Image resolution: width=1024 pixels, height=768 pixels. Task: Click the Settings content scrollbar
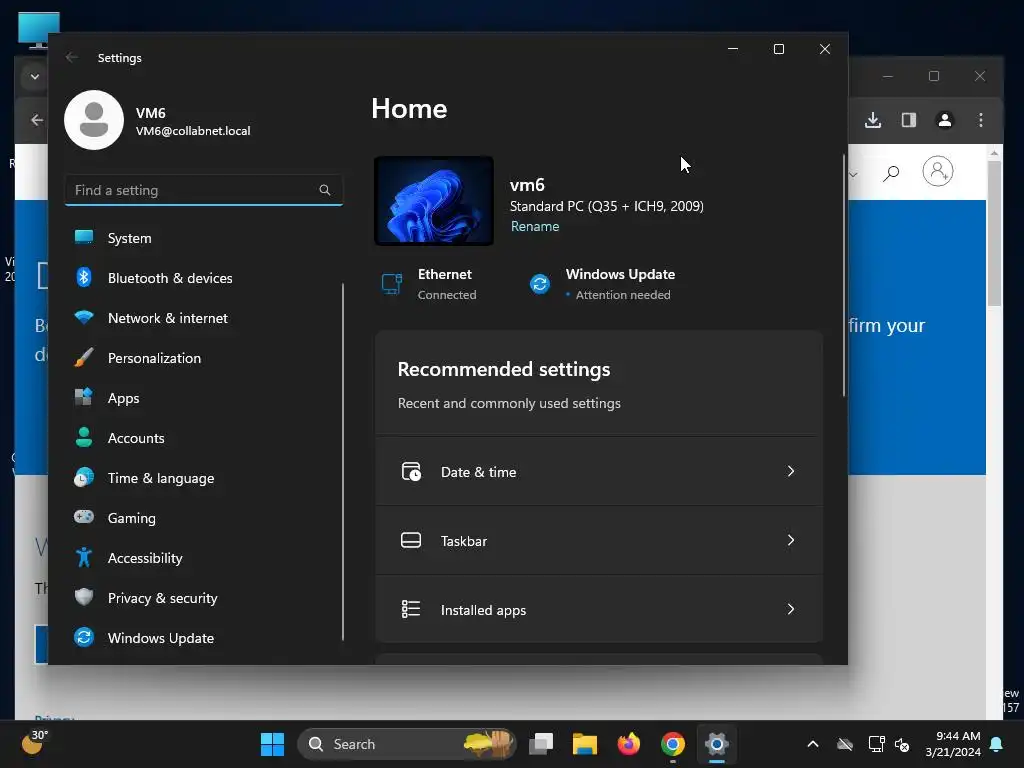pyautogui.click(x=844, y=274)
